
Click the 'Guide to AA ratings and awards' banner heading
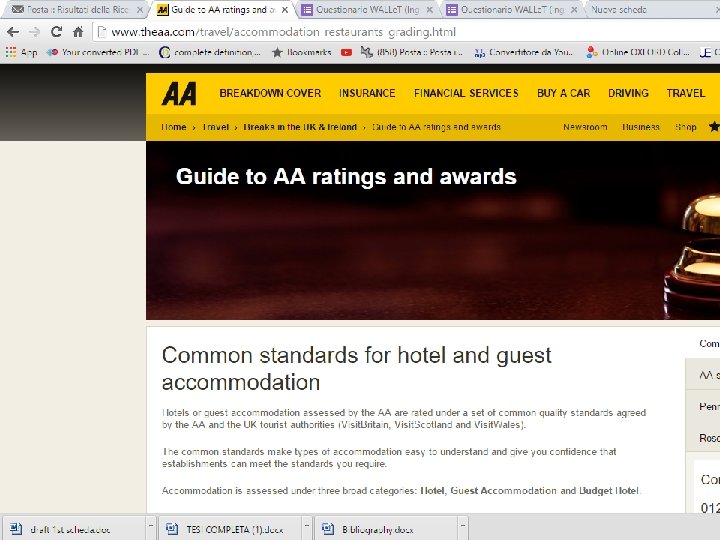[346, 177]
